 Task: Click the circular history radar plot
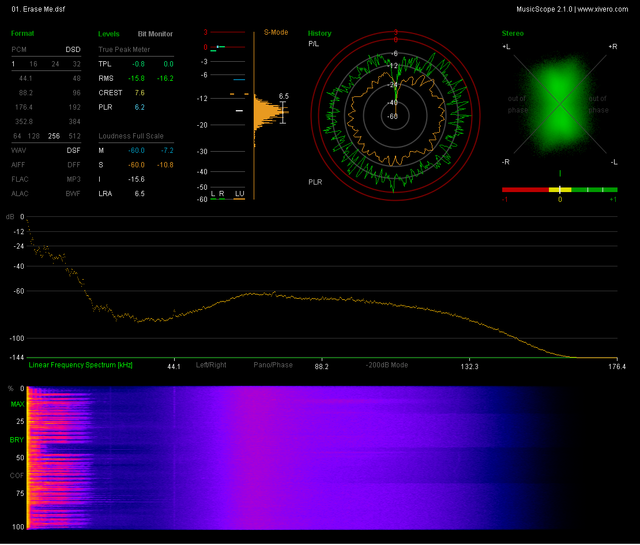[x=395, y=116]
